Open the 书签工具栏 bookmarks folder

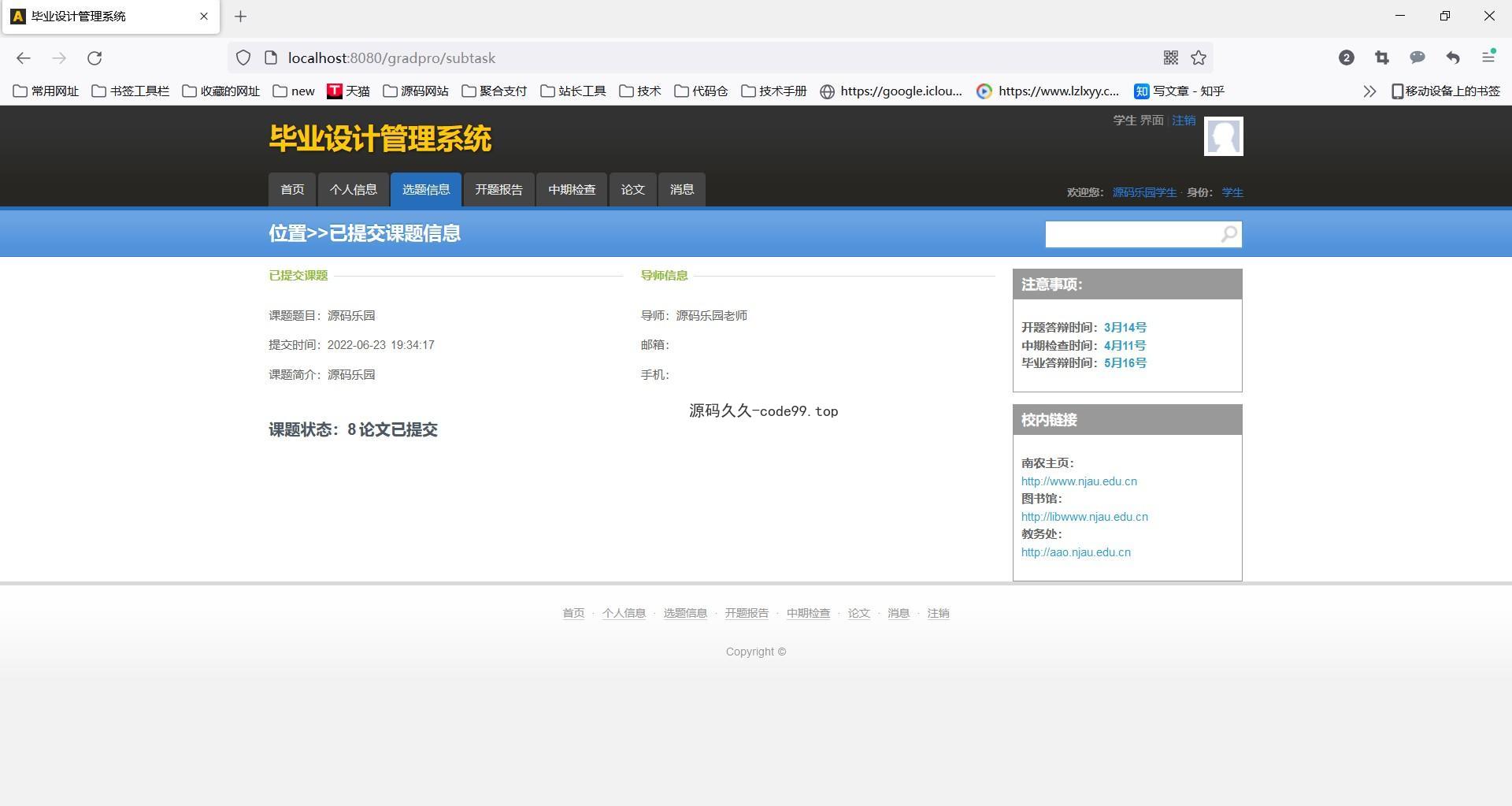click(131, 91)
